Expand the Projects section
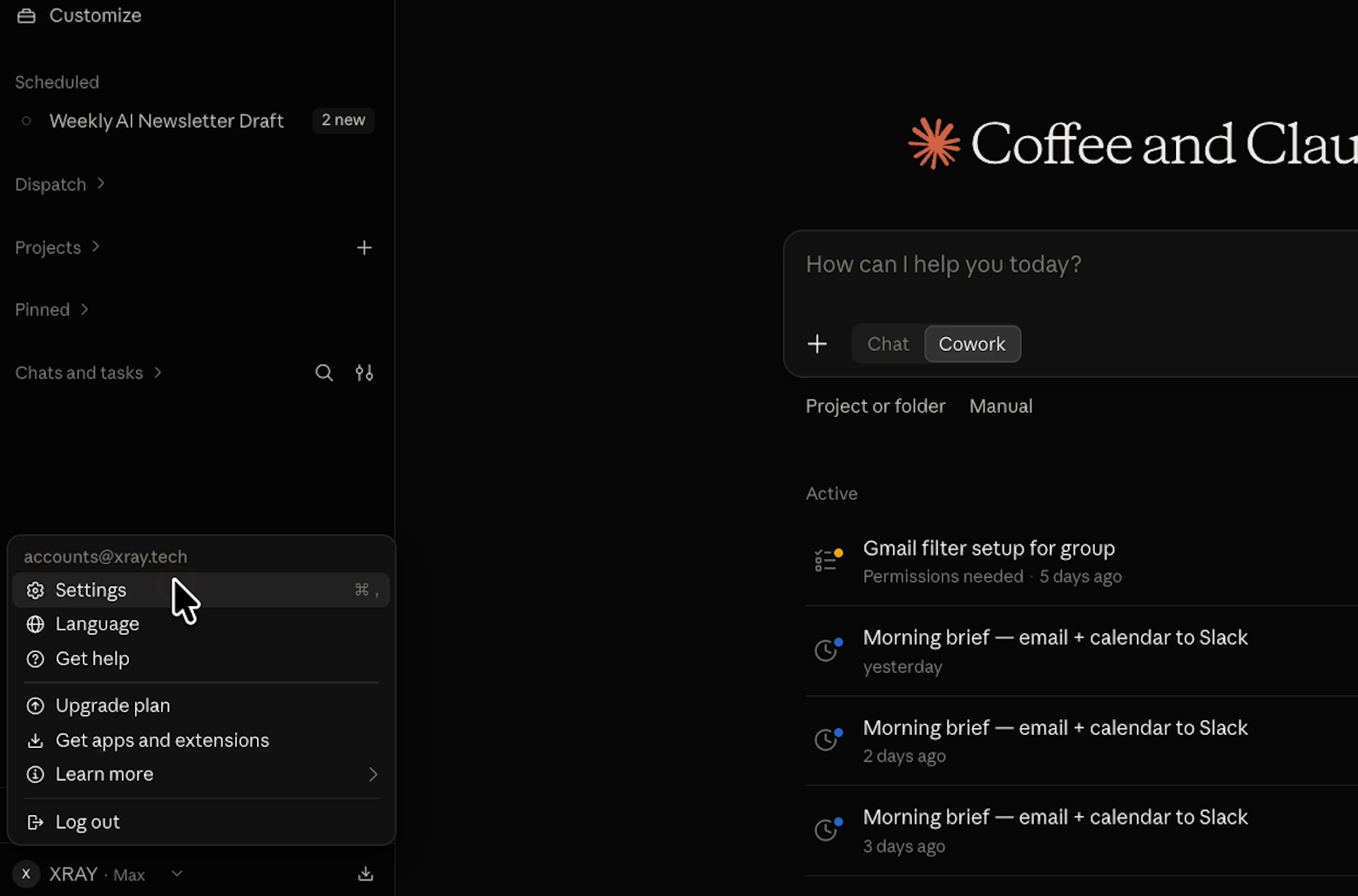The width and height of the screenshot is (1358, 896). click(57, 248)
